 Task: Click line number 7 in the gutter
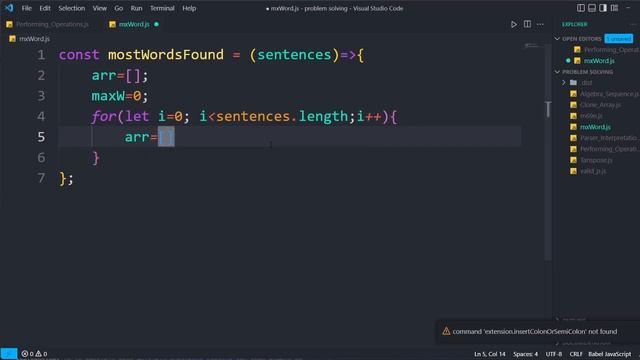click(x=41, y=178)
